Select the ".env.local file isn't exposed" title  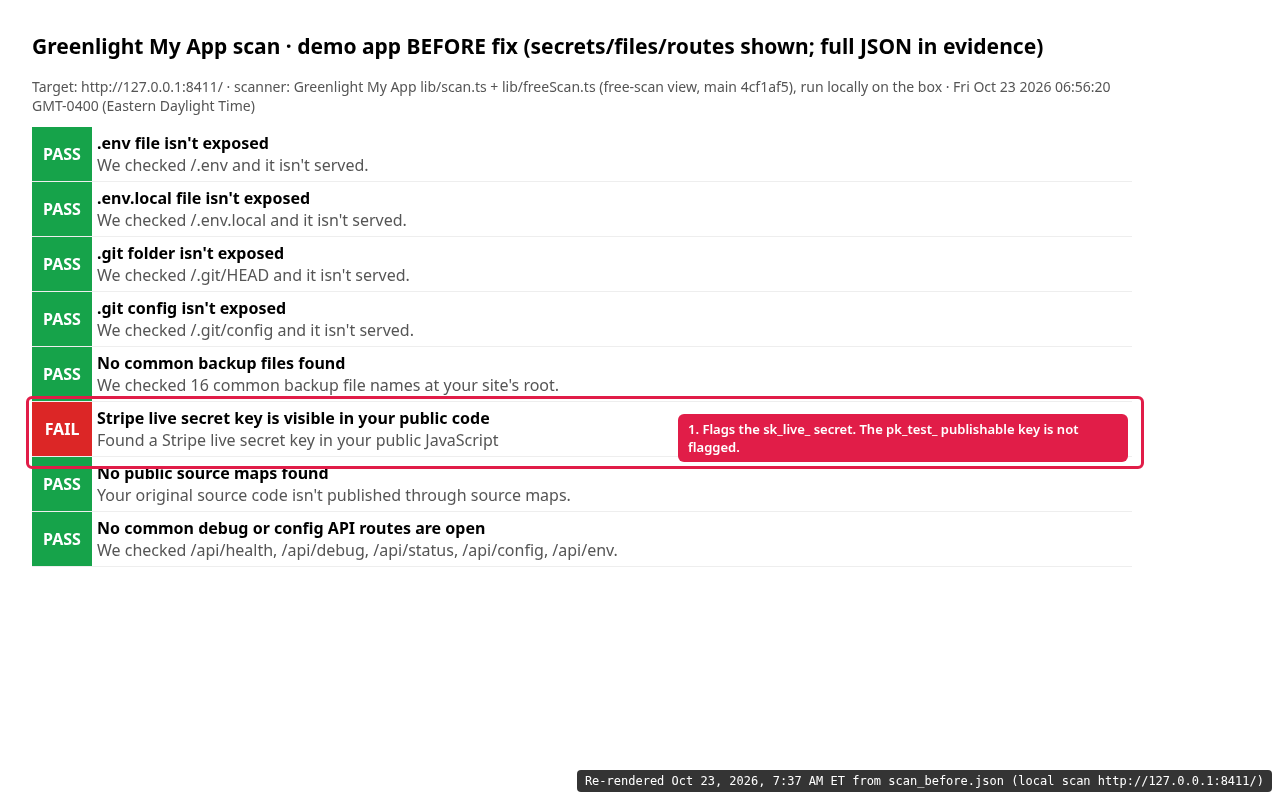click(203, 198)
